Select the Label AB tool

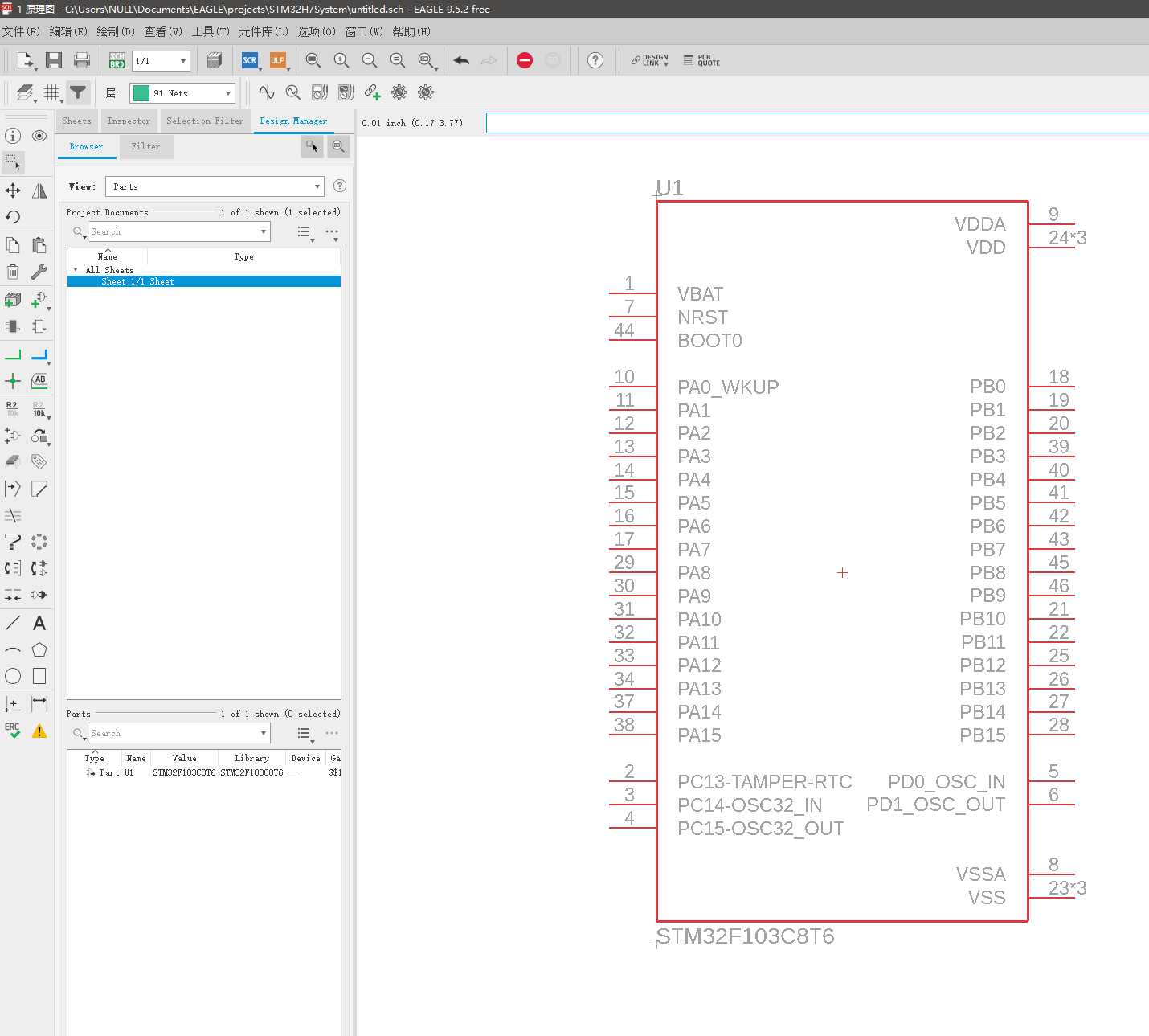pos(39,380)
